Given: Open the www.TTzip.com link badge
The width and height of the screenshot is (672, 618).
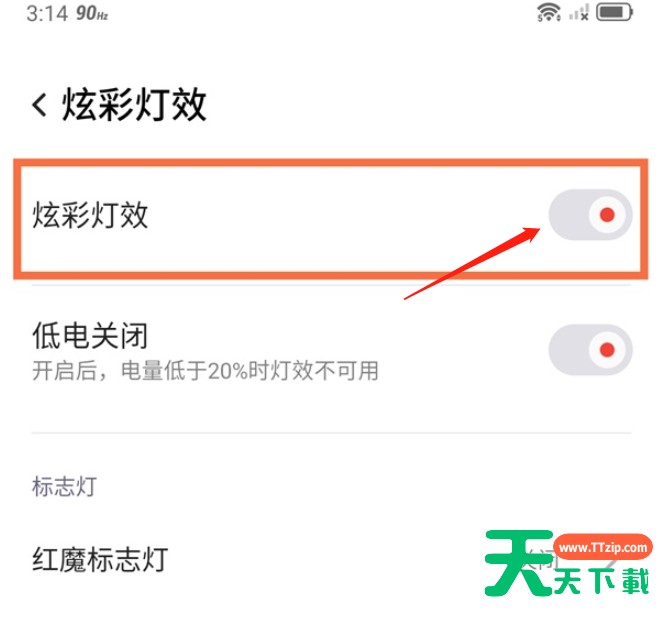Looking at the screenshot, I should pos(603,547).
